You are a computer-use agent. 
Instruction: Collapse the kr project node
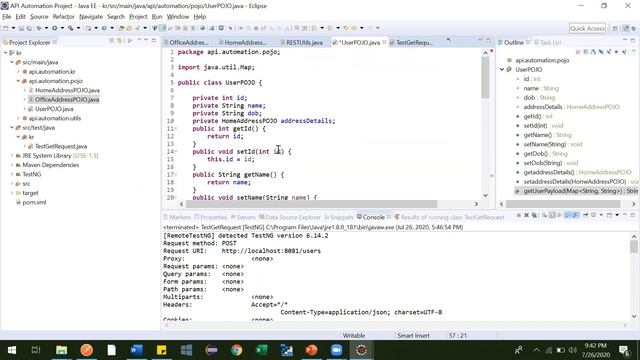tap(6, 53)
